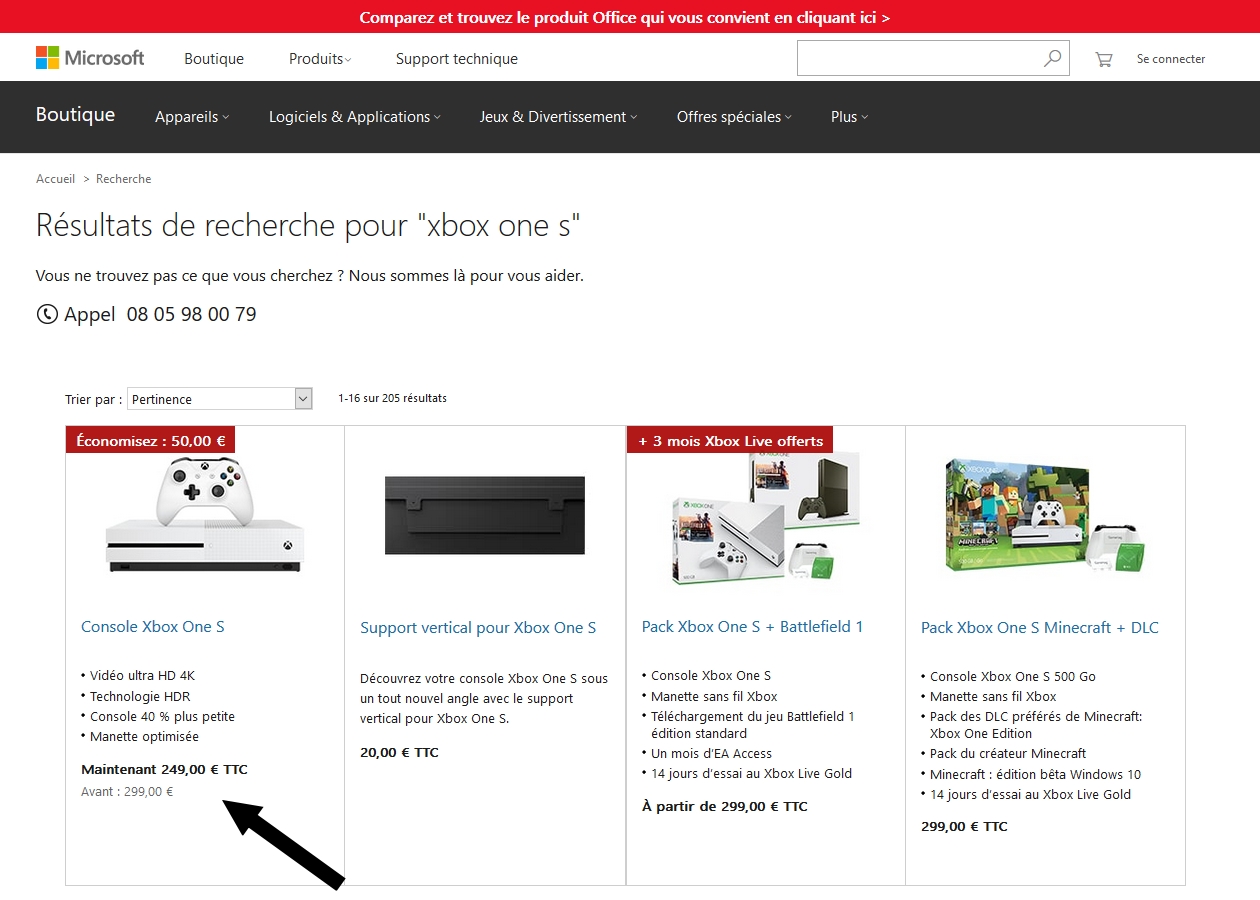The width and height of the screenshot is (1260, 900).
Task: Open the vertical stand product image
Action: pyautogui.click(x=485, y=515)
